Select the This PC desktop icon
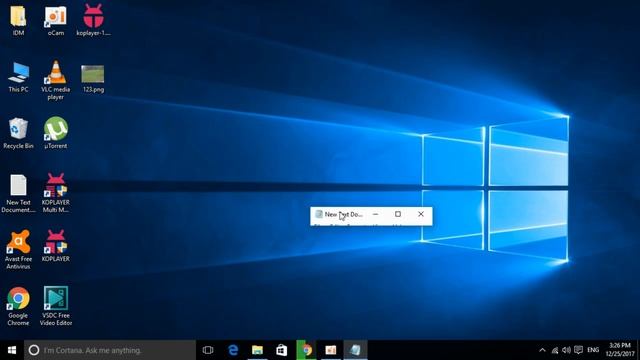The image size is (640, 360). (x=18, y=76)
